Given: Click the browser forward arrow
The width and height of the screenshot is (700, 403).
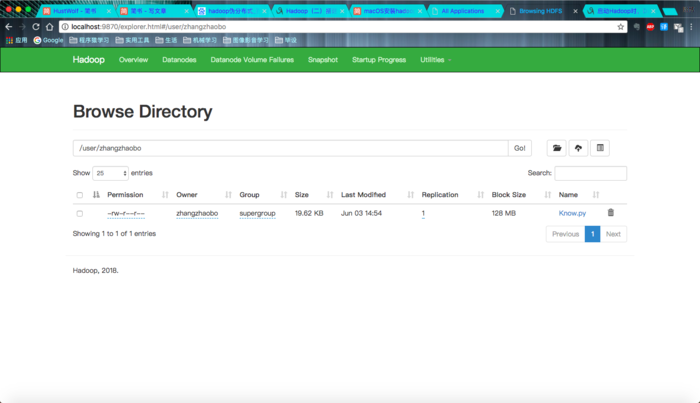Looking at the screenshot, I should tap(22, 27).
